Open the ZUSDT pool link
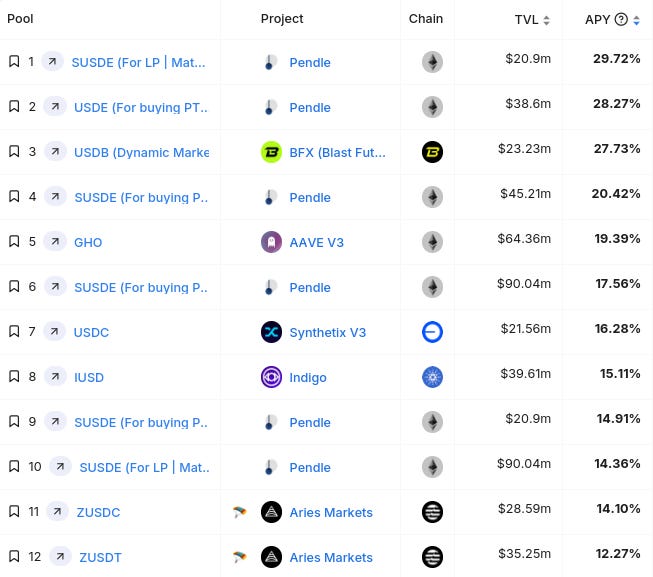The height and width of the screenshot is (577, 653). [x=100, y=557]
